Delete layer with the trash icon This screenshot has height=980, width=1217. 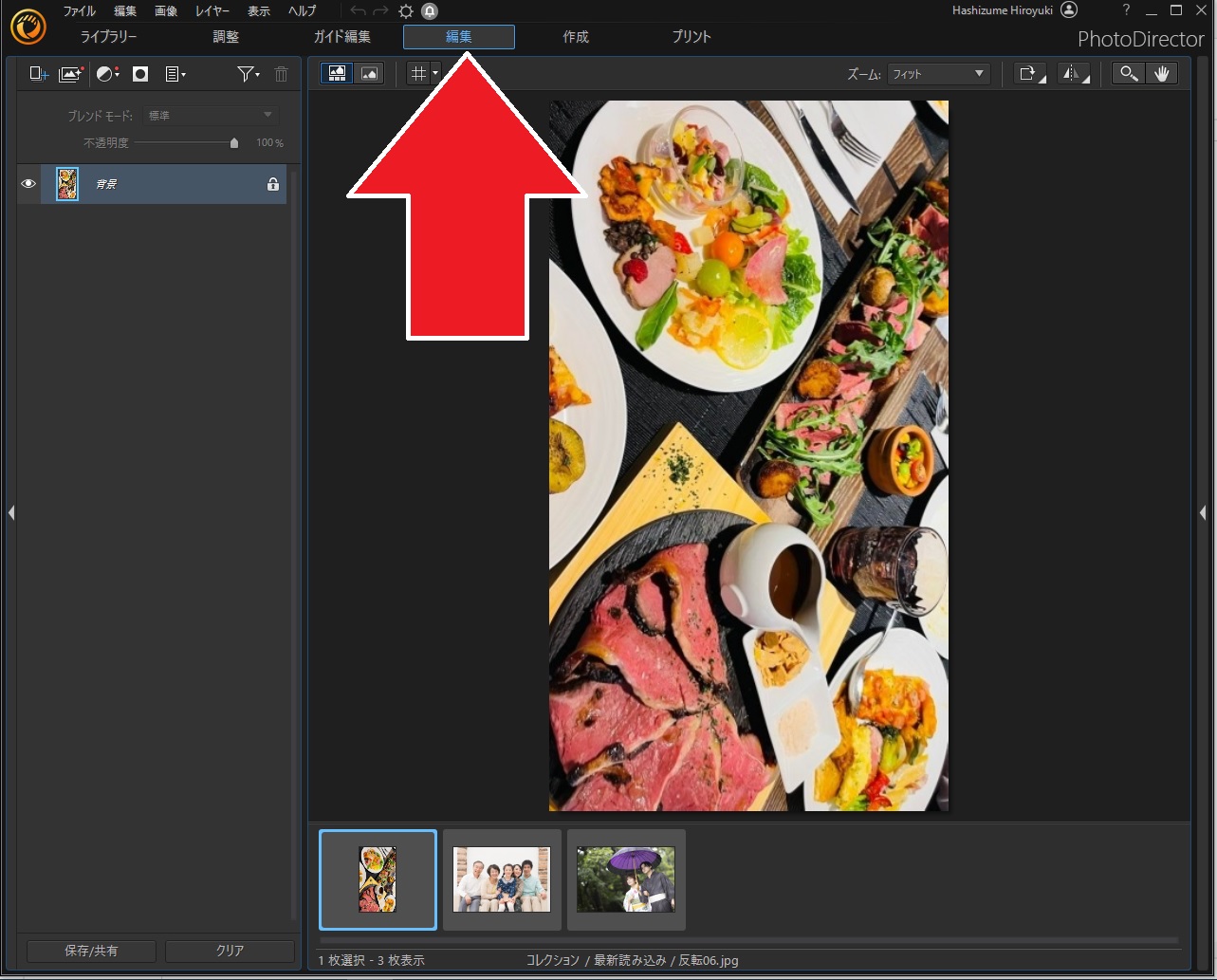[281, 74]
